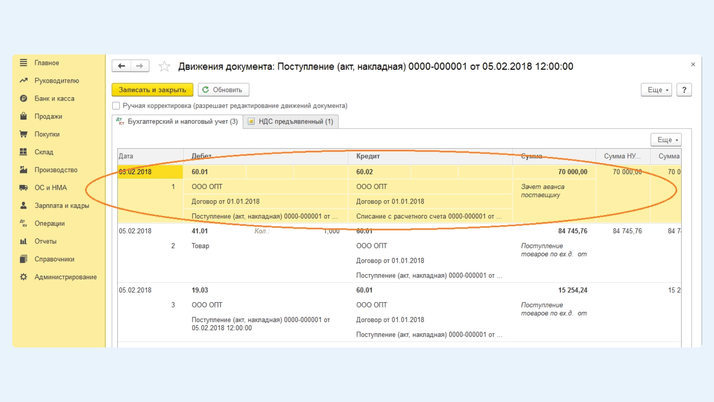714x402 pixels.
Task: Select Бухгалтерский и налоговый учет tab
Action: coord(177,122)
